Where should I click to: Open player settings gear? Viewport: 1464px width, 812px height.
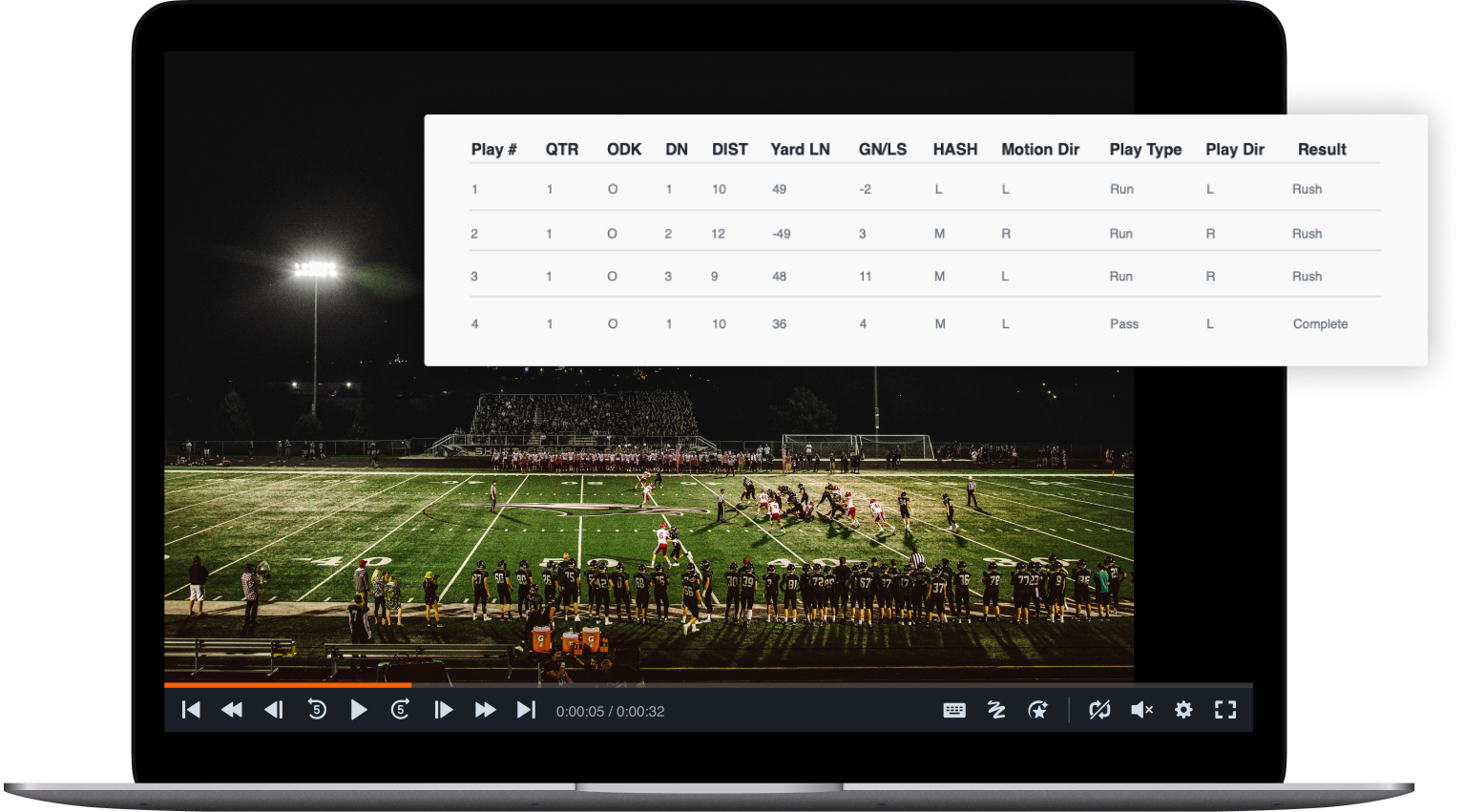(x=1183, y=710)
